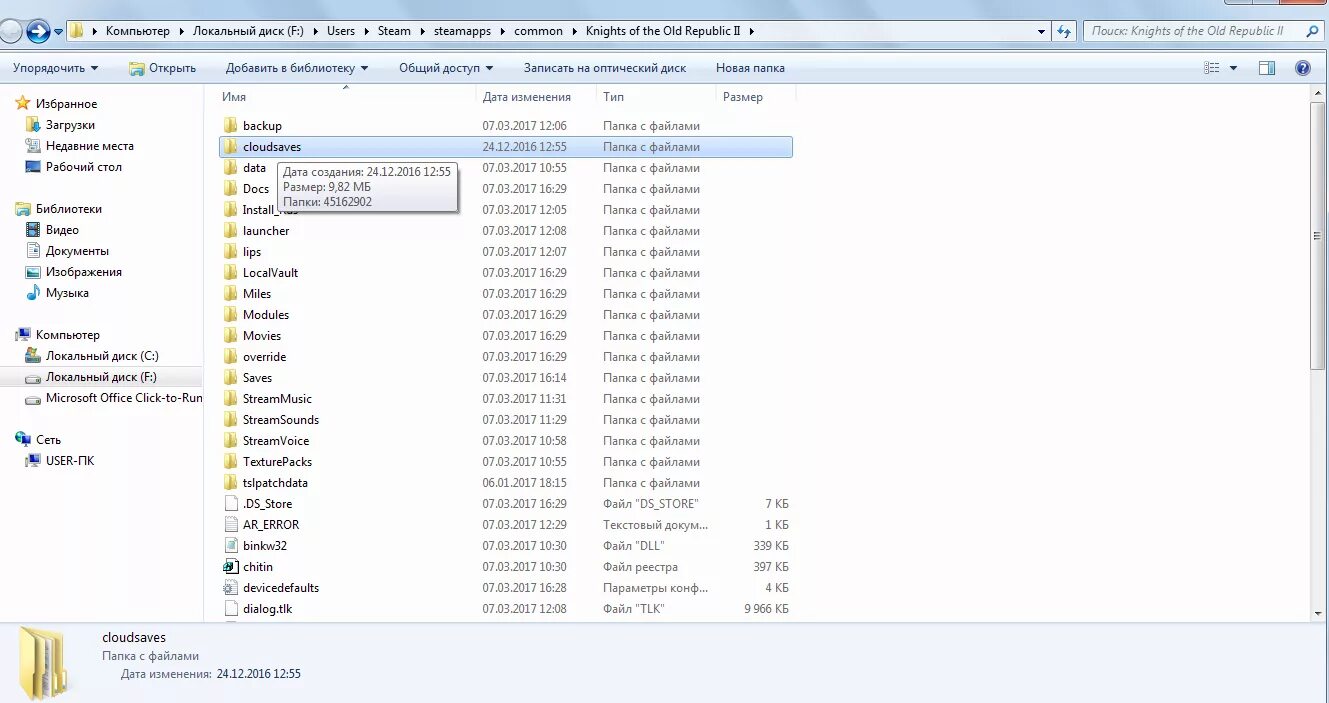Select the Saves folder name

[x=257, y=378]
